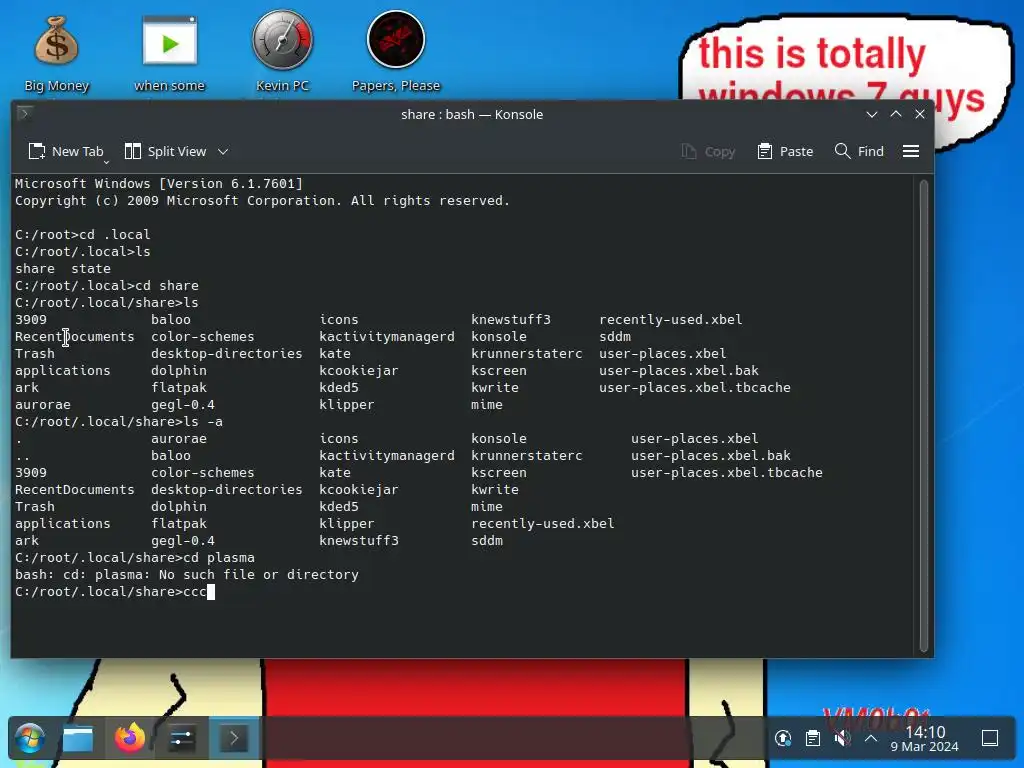
Task: Click 'RecentDocuments' in the first ls output
Action: coord(74,337)
